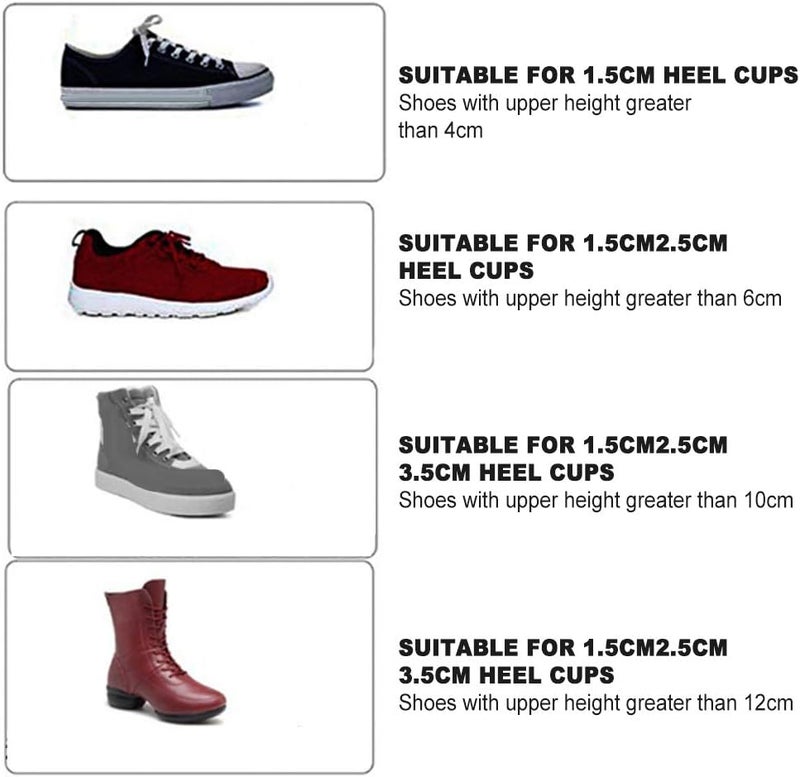The width and height of the screenshot is (800, 777).
Task: Click the lace-up front of the burgundy boot
Action: [161, 640]
